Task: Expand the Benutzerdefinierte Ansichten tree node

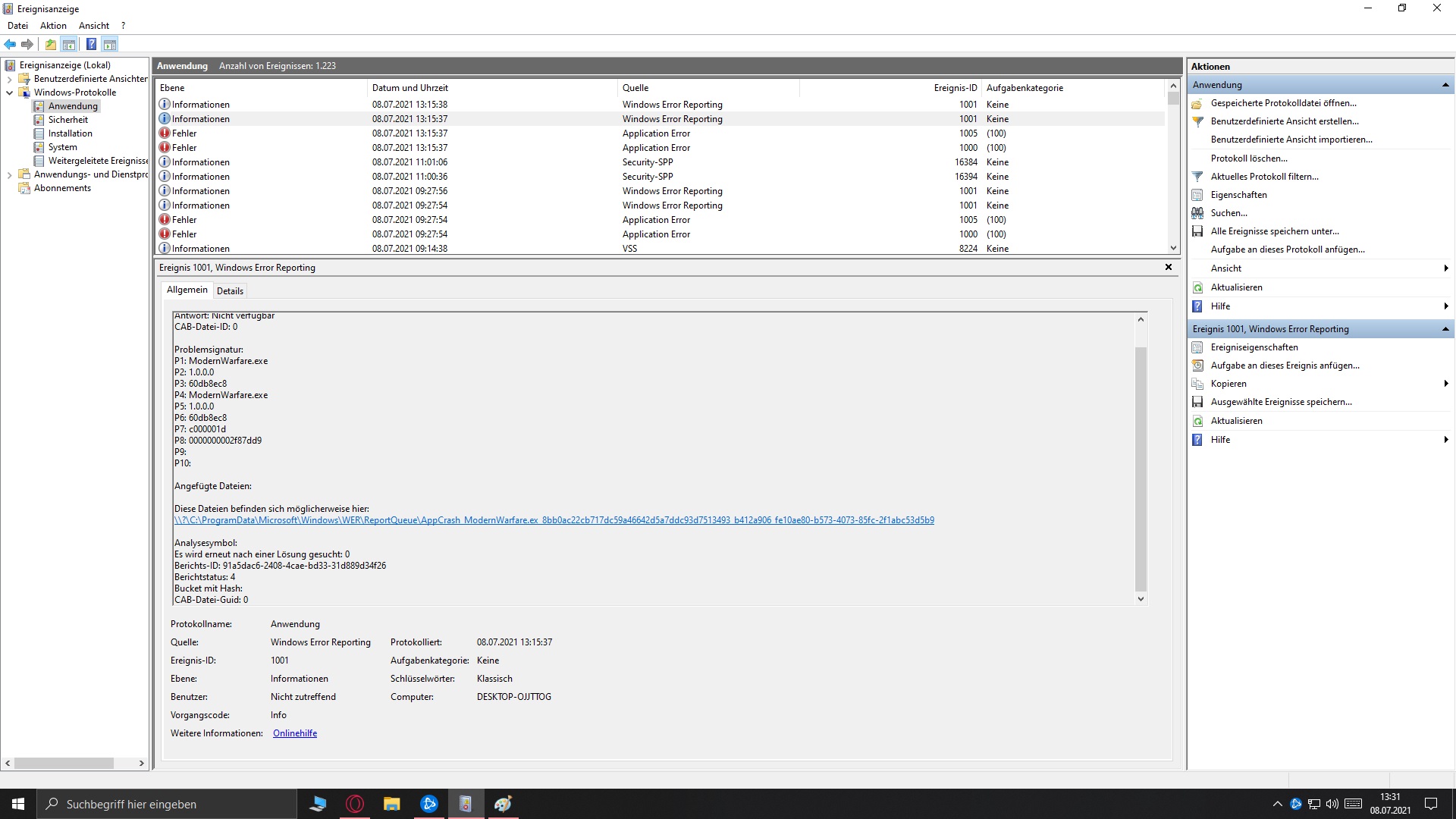Action: coord(9,79)
